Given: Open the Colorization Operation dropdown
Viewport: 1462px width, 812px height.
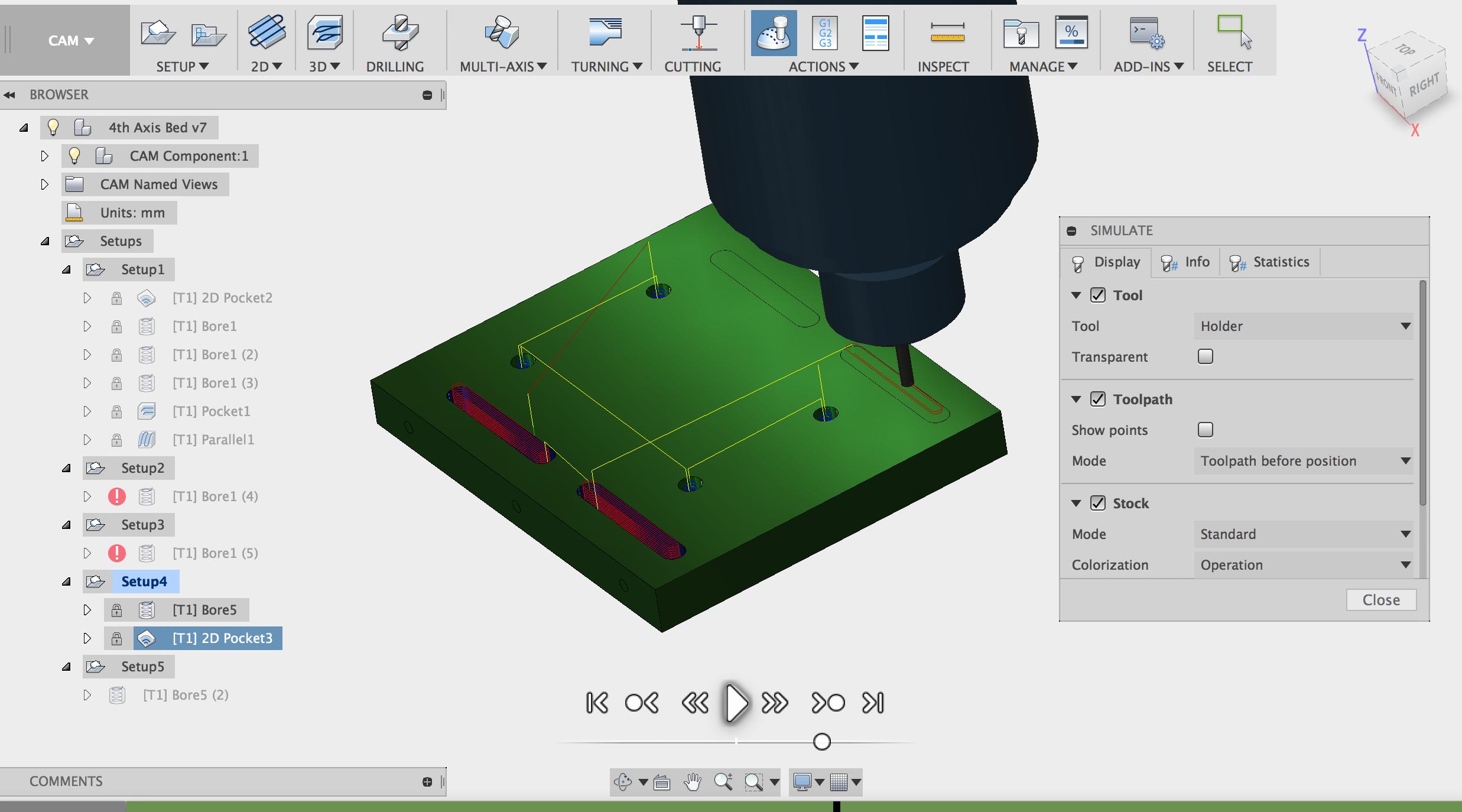Looking at the screenshot, I should 1304,565.
